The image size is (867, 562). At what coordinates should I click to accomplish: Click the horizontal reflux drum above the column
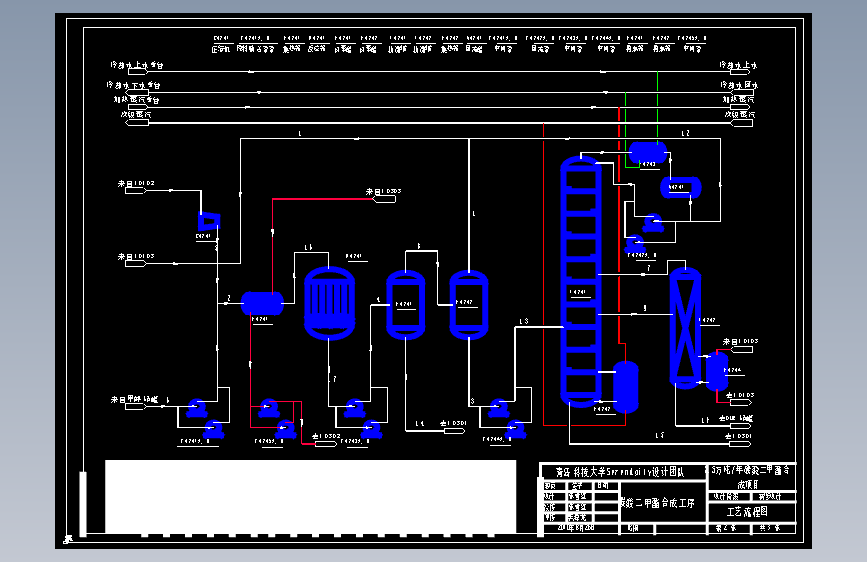pyautogui.click(x=648, y=152)
